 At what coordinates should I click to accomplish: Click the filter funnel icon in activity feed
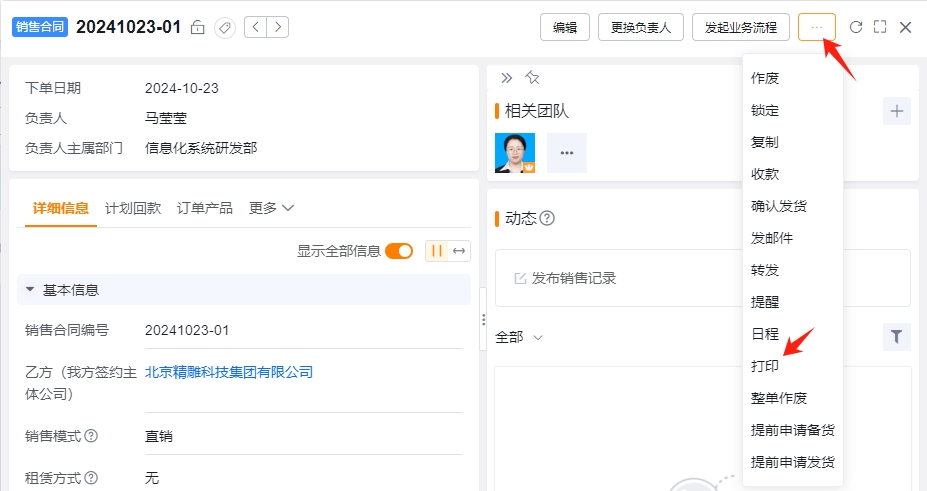897,337
